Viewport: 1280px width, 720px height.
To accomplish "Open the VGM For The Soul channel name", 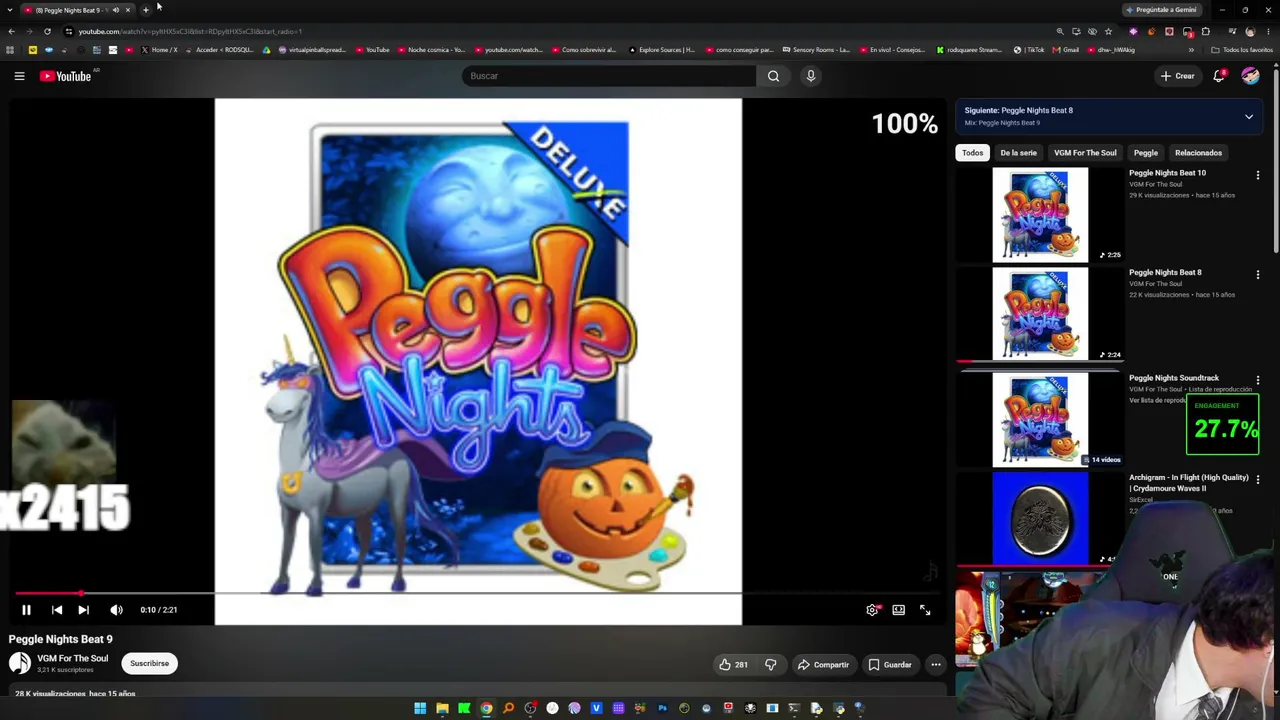I will 72,659.
